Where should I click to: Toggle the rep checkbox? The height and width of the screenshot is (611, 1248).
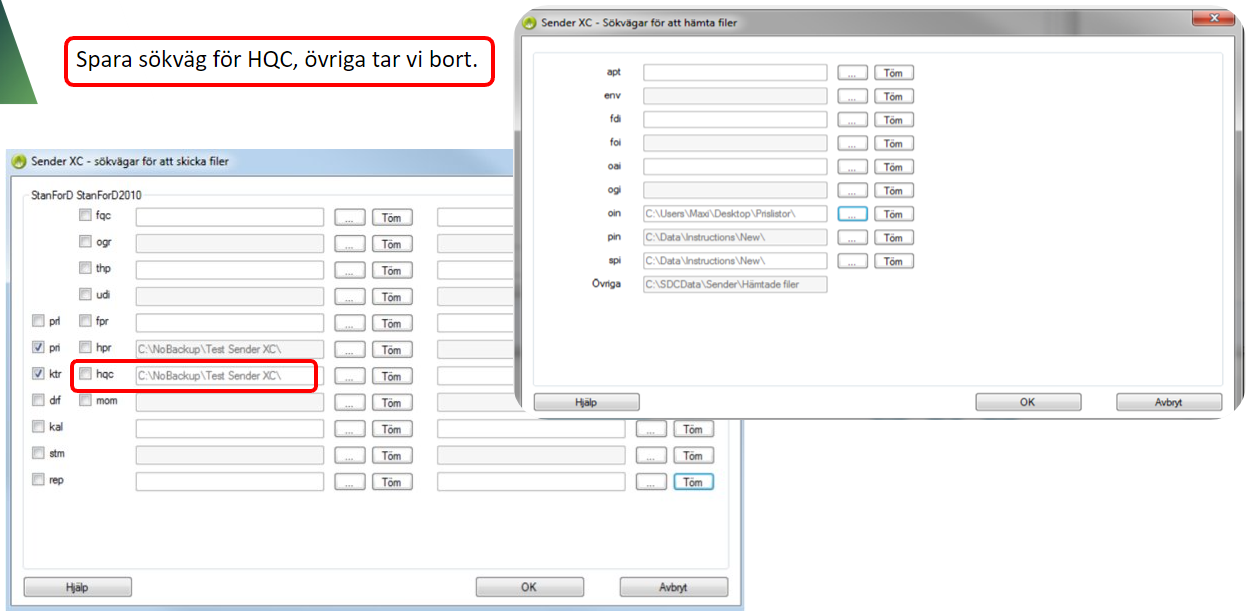coord(38,480)
